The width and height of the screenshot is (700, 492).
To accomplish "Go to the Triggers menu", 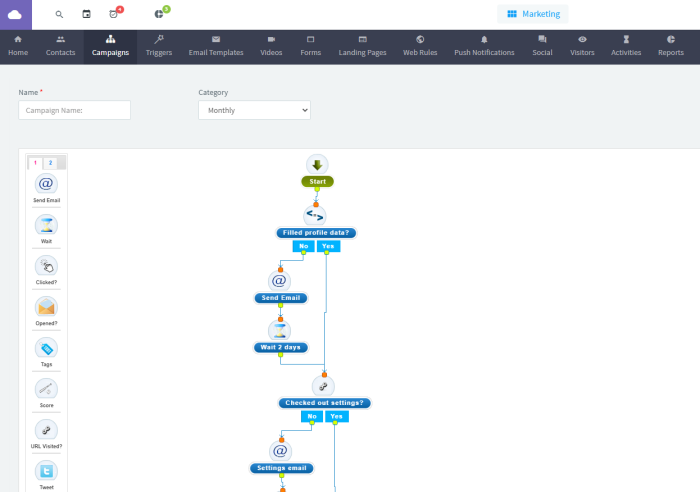I will pos(159,46).
